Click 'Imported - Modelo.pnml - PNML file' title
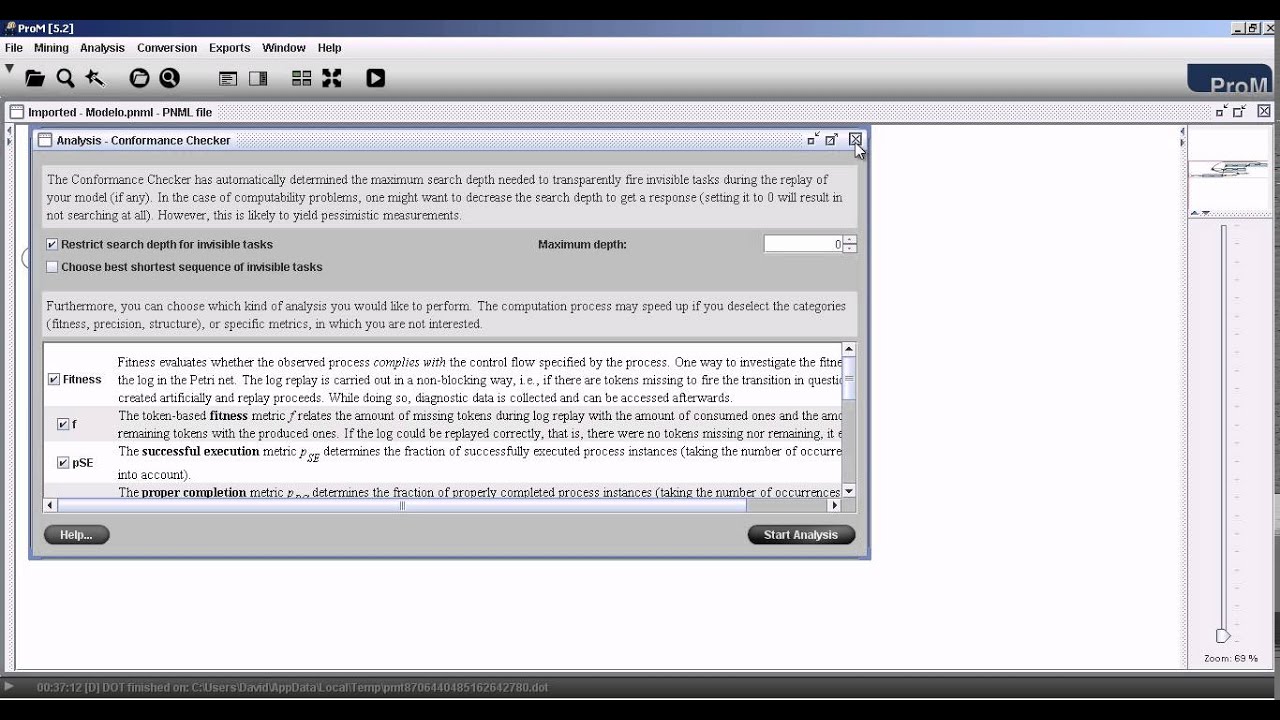 tap(120, 112)
